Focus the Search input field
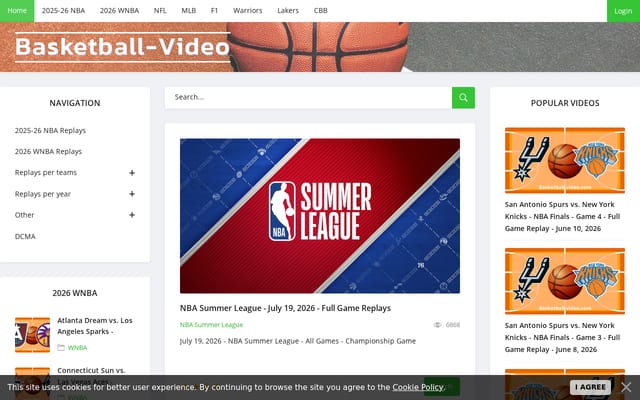The width and height of the screenshot is (640, 400). 308,98
